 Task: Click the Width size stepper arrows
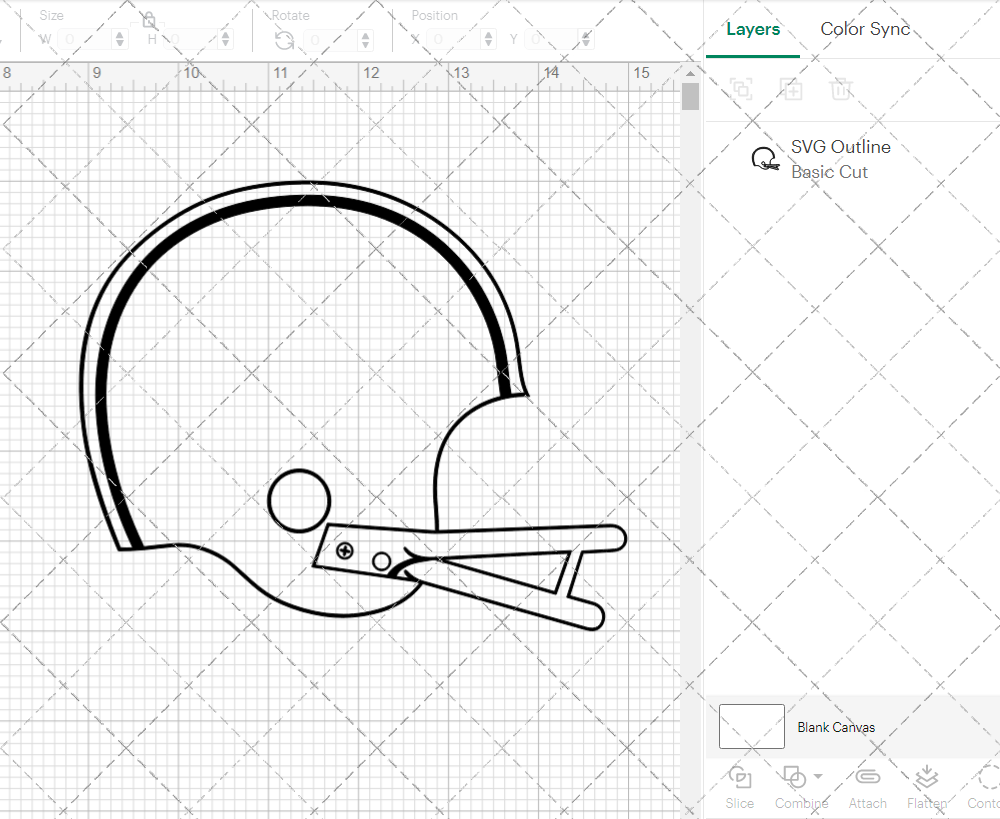pyautogui.click(x=120, y=40)
